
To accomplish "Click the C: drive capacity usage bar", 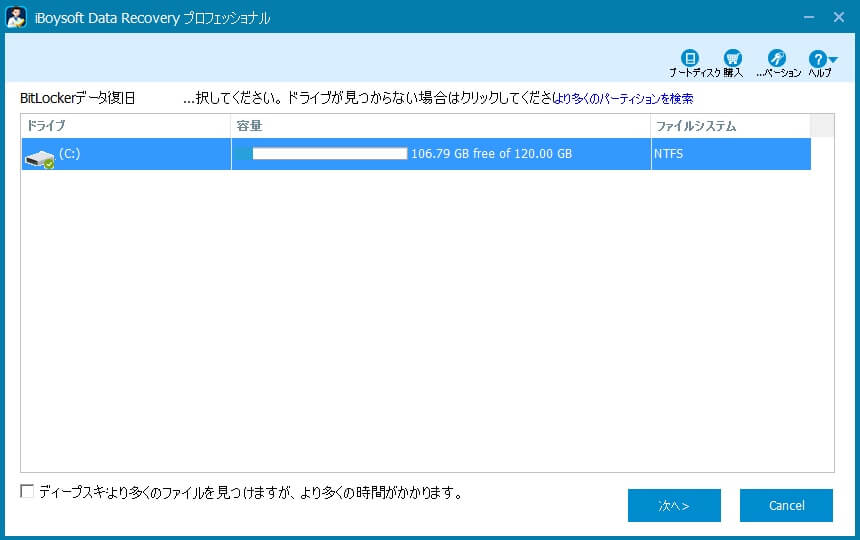I will pos(322,154).
